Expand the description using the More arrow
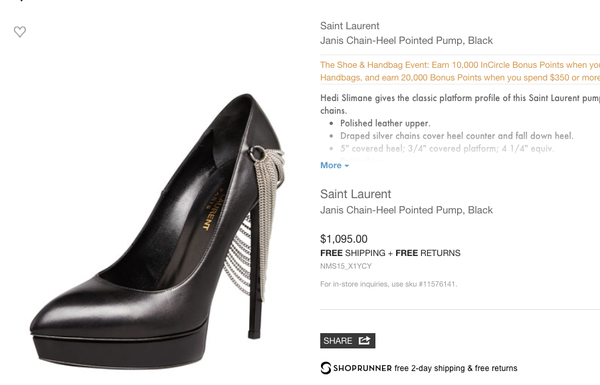600x385 pixels. (x=347, y=166)
